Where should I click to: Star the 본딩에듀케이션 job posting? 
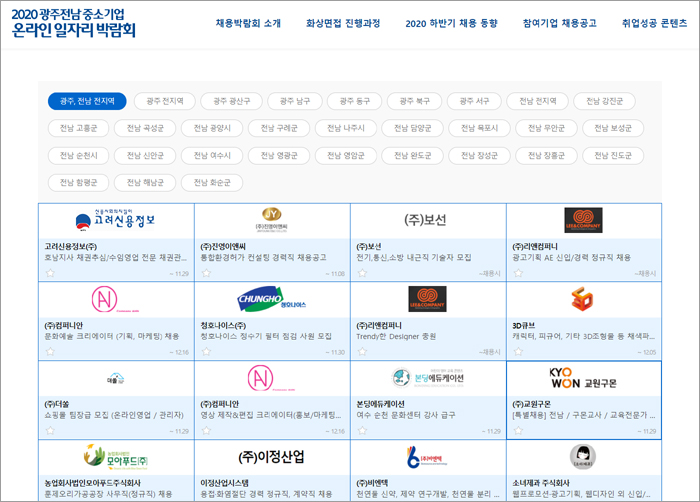coord(362,431)
